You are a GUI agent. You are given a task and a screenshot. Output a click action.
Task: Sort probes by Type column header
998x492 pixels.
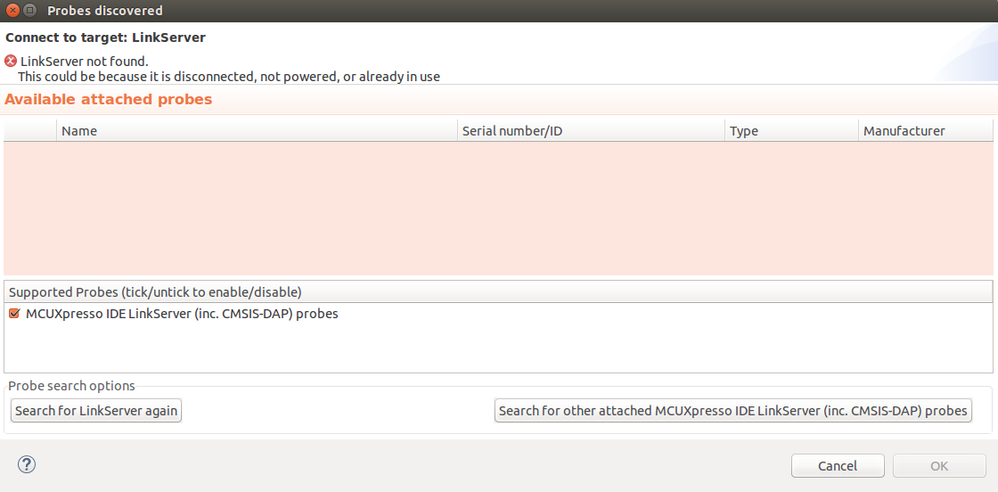(x=791, y=131)
